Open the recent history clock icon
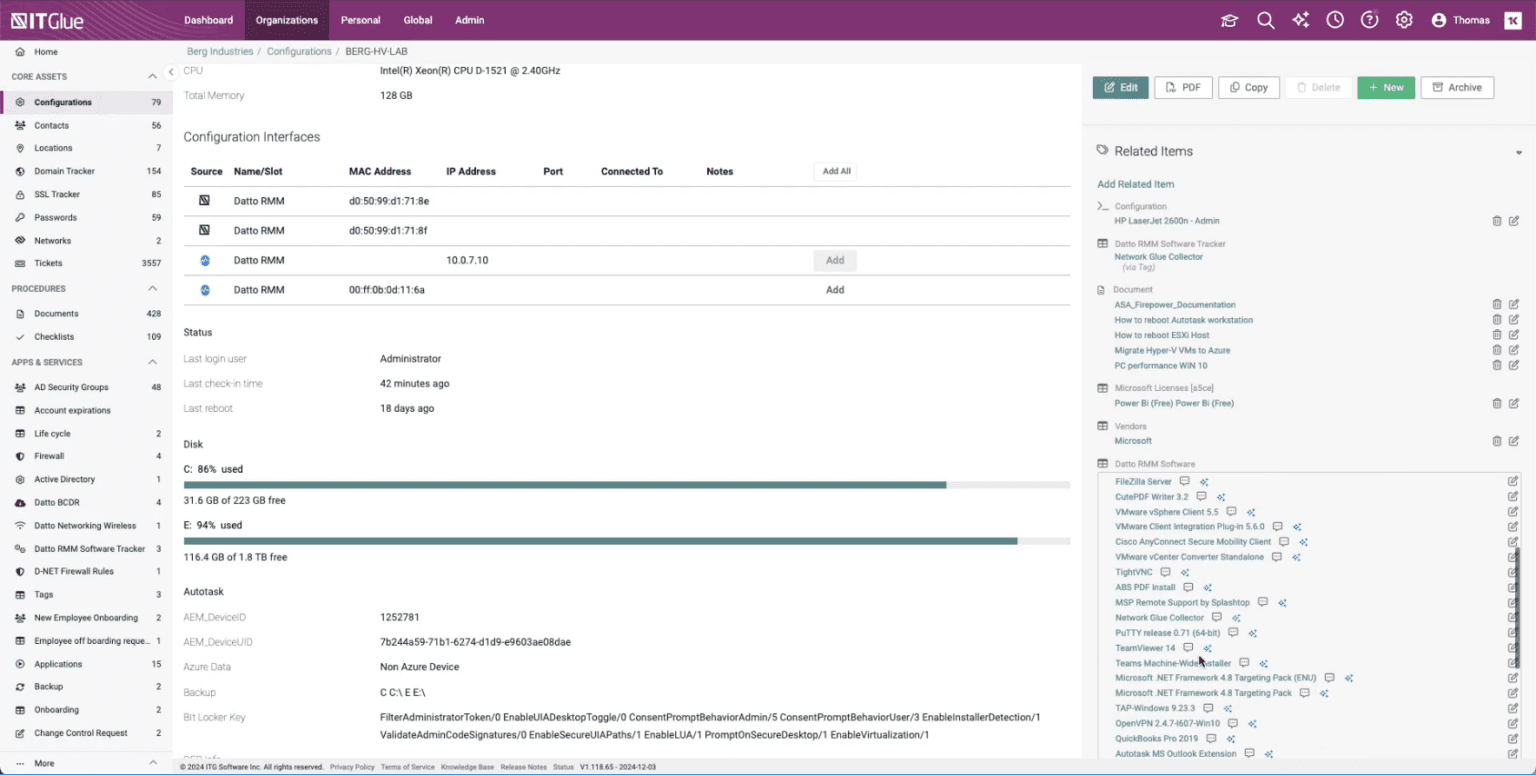The image size is (1536, 776). click(x=1335, y=20)
